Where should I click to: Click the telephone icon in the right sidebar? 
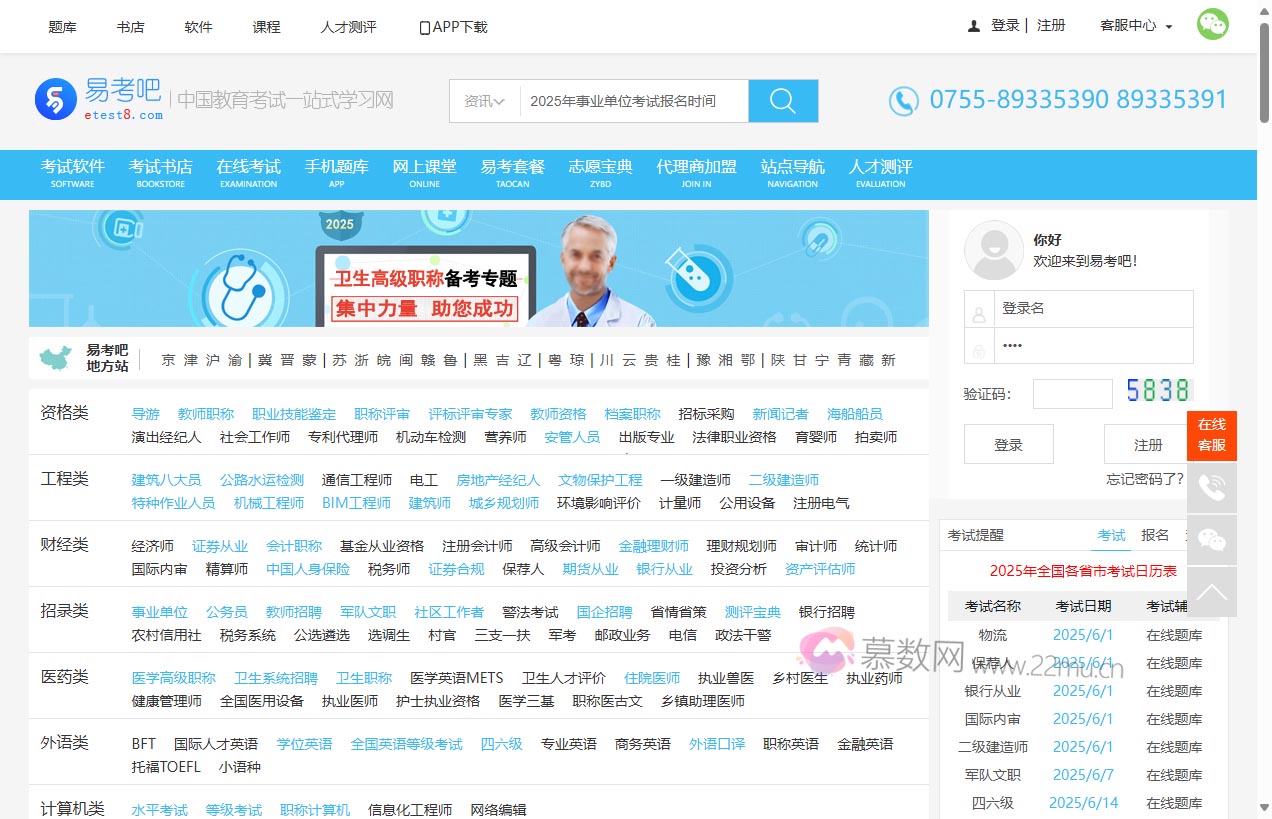coord(1212,488)
